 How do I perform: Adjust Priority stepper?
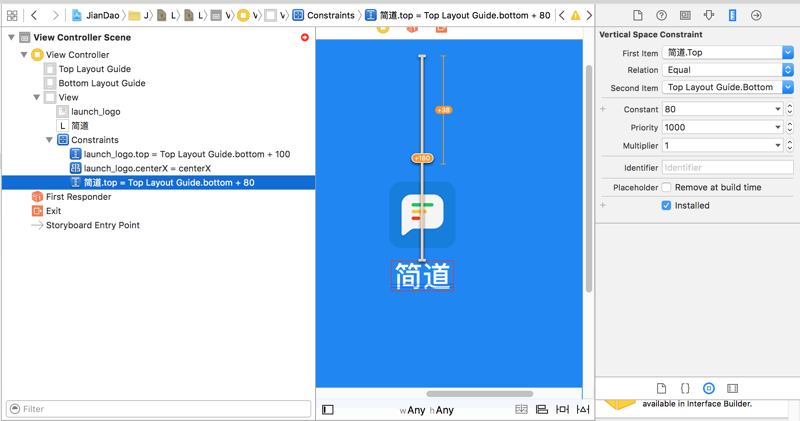(x=790, y=128)
